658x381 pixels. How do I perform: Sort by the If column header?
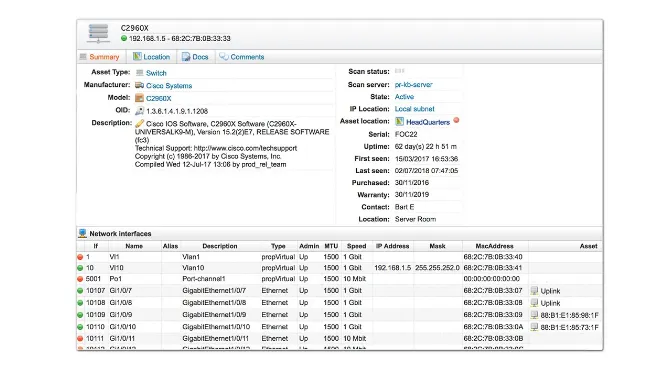tap(95, 246)
